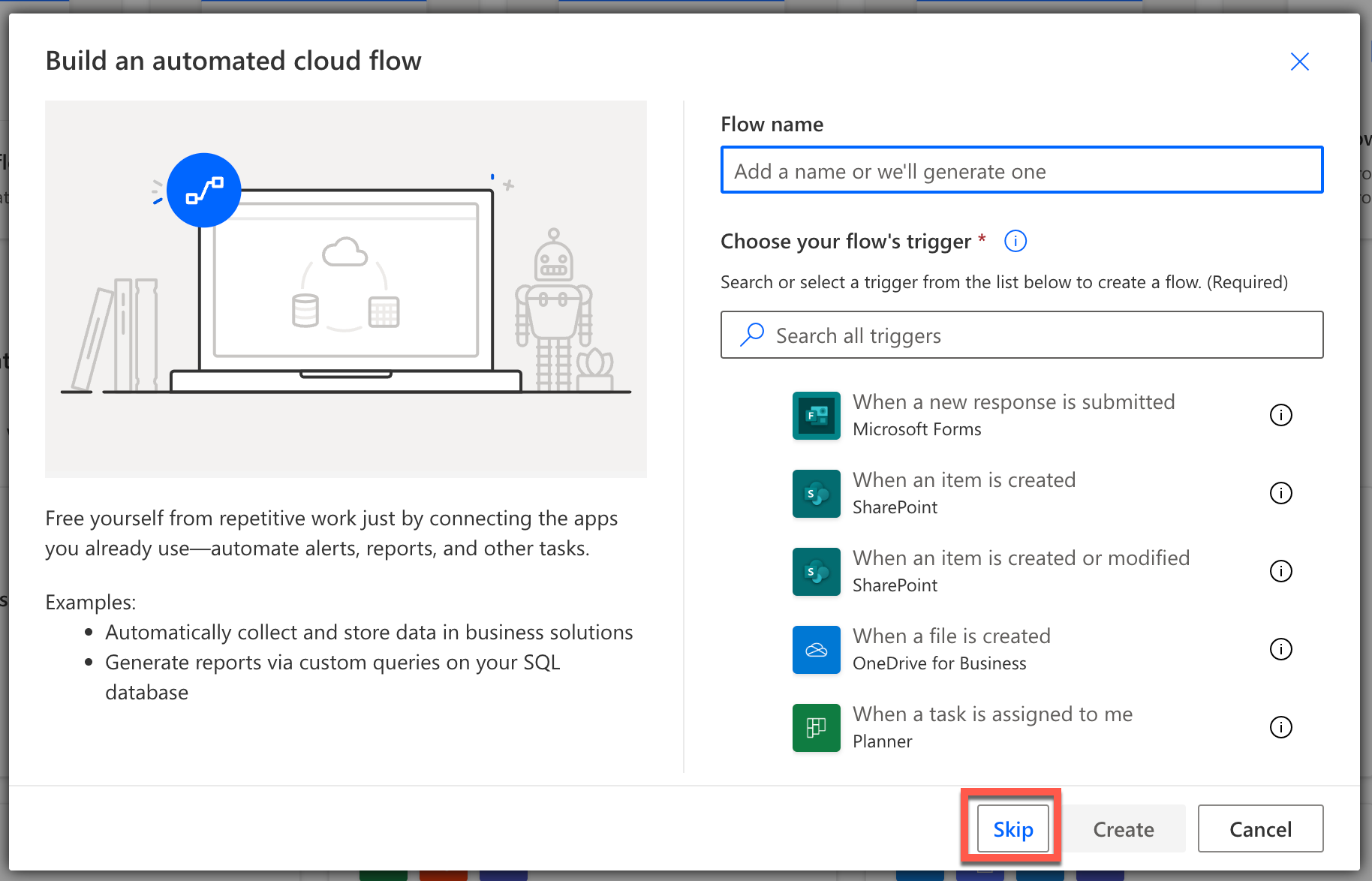Image resolution: width=1372 pixels, height=881 pixels.
Task: Click the magnifier icon in trigger search
Action: [x=751, y=335]
